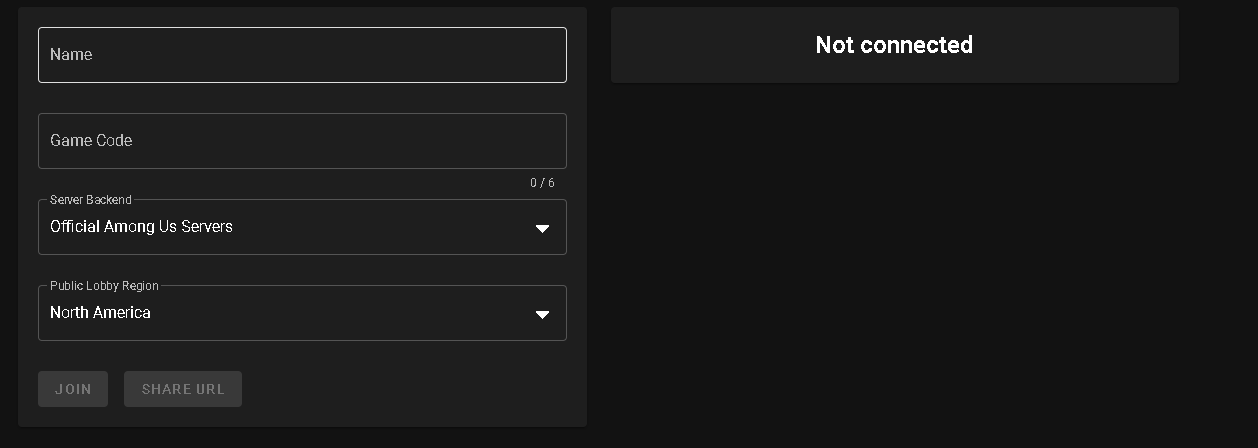Click empty space right of SHARE URL button
The width and height of the screenshot is (1258, 448).
(x=400, y=389)
